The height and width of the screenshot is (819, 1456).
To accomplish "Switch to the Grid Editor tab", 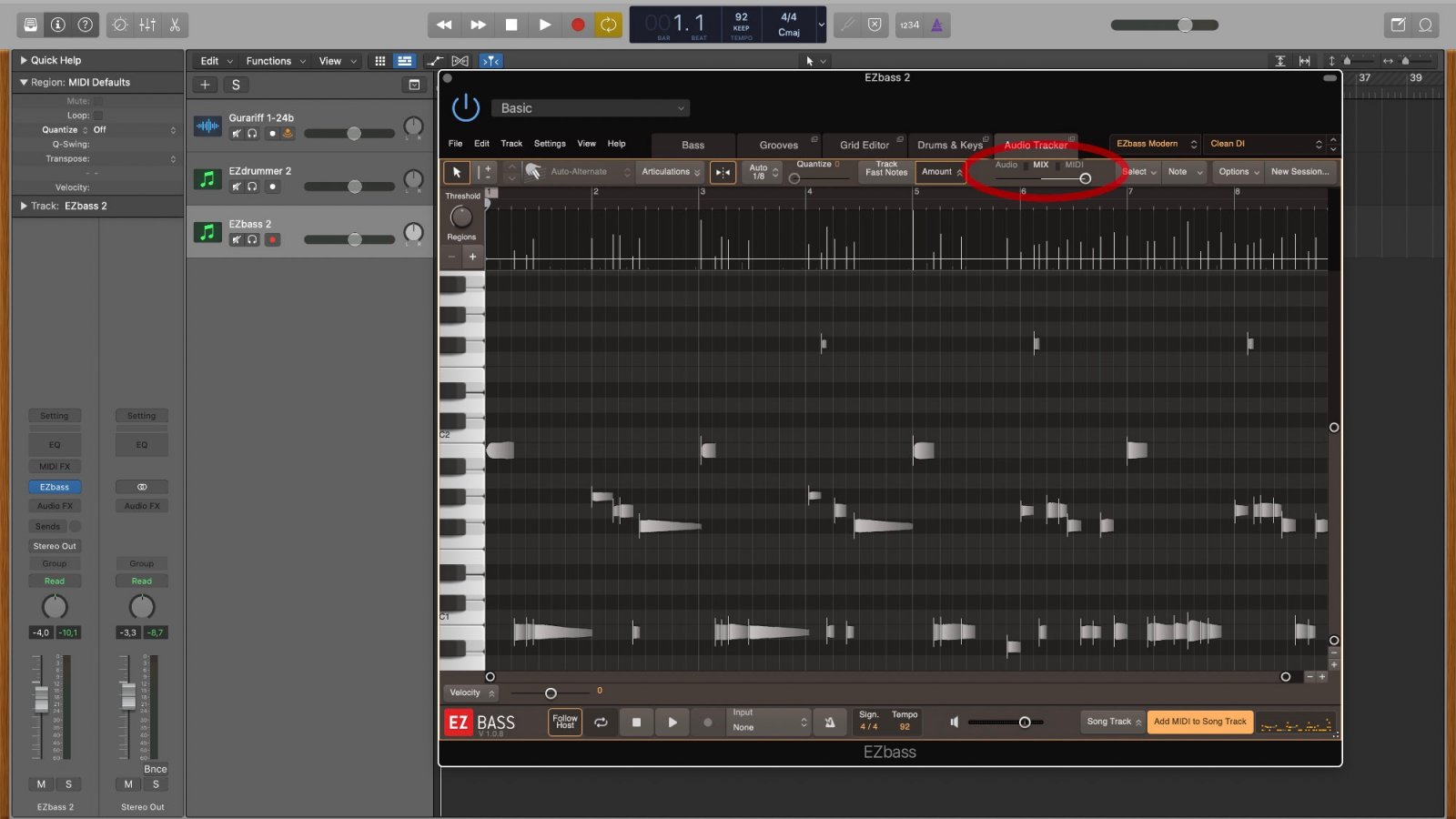I will pos(864,145).
